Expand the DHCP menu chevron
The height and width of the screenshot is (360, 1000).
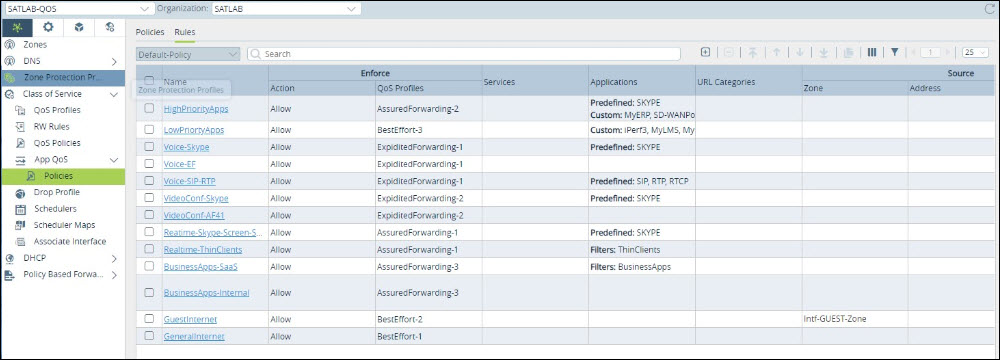114,259
